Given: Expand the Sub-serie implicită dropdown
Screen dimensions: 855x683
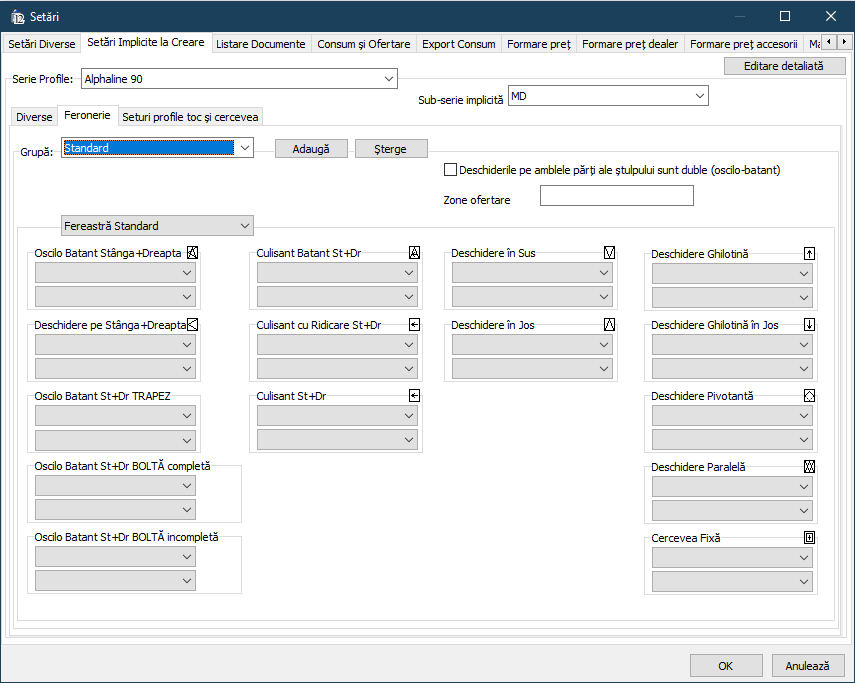Looking at the screenshot, I should (x=699, y=96).
